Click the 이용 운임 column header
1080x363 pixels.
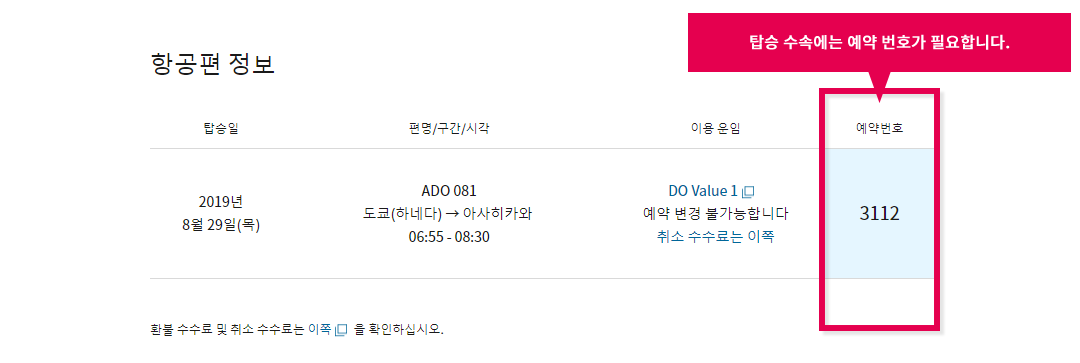coord(715,128)
